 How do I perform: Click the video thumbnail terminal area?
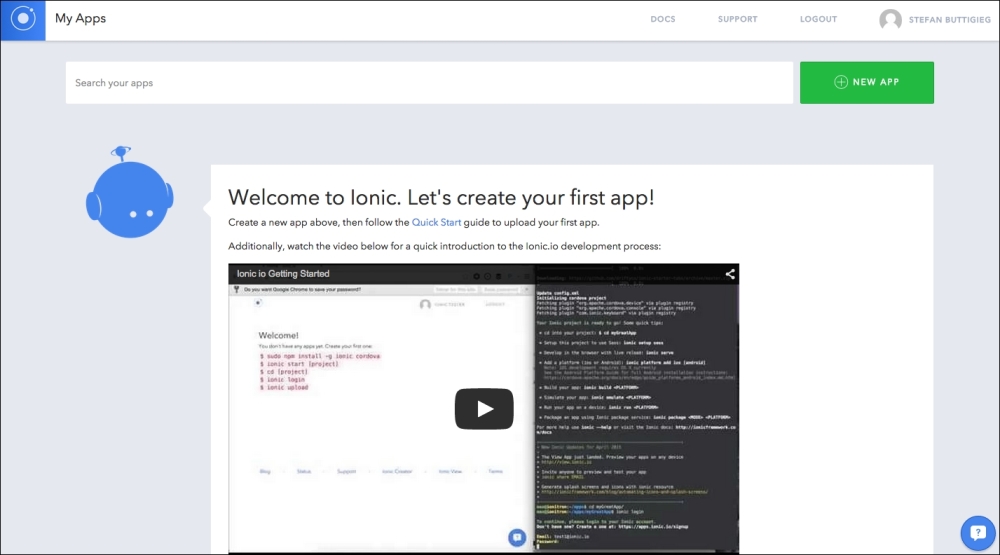(x=636, y=411)
